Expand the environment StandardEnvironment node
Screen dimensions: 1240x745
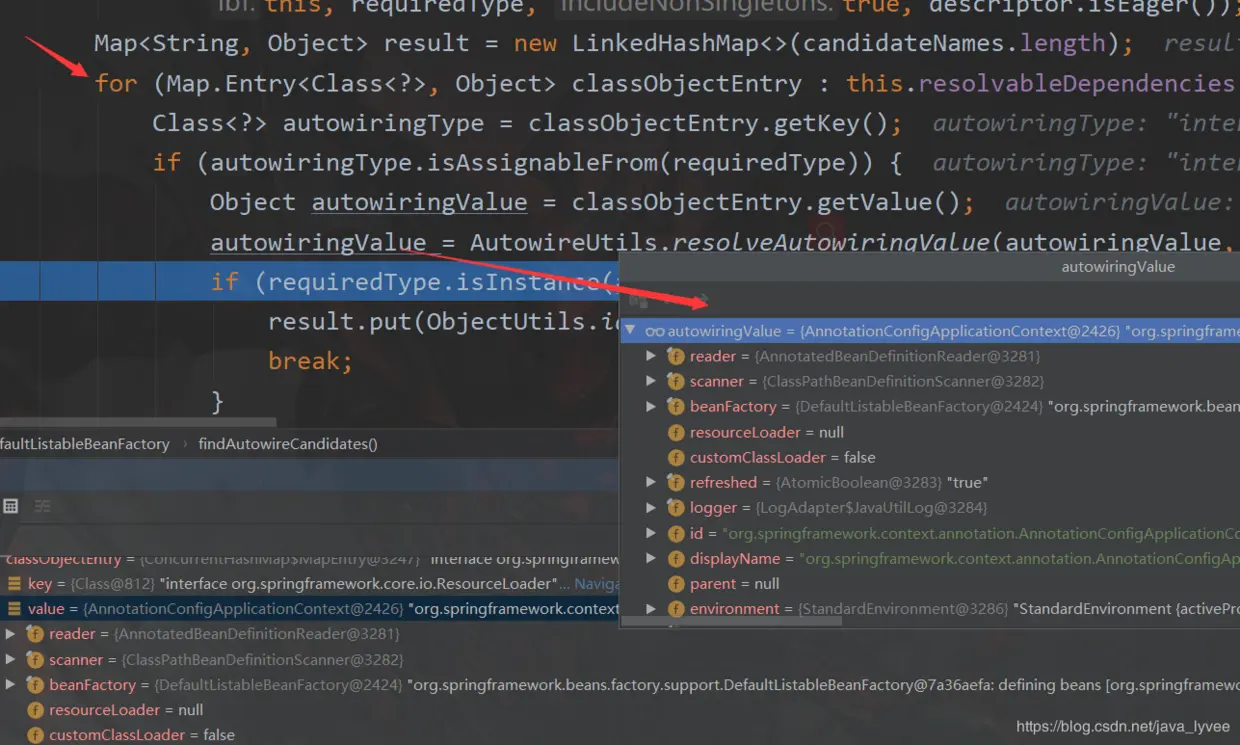[x=651, y=608]
